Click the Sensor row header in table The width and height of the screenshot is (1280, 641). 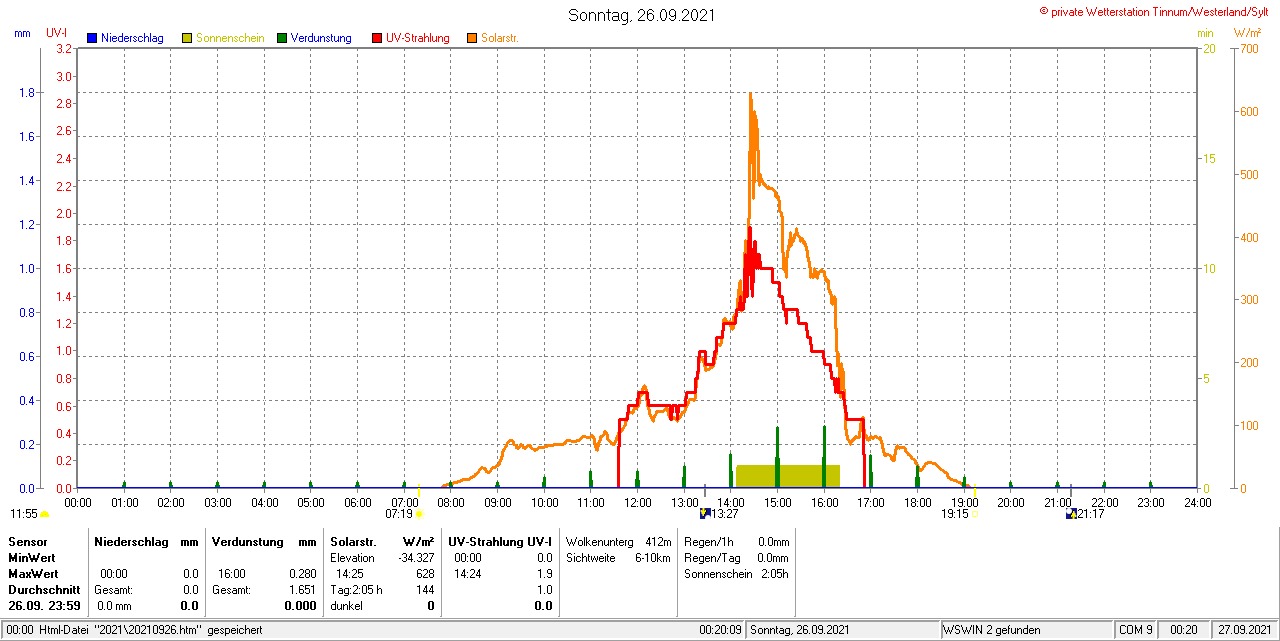click(x=27, y=541)
